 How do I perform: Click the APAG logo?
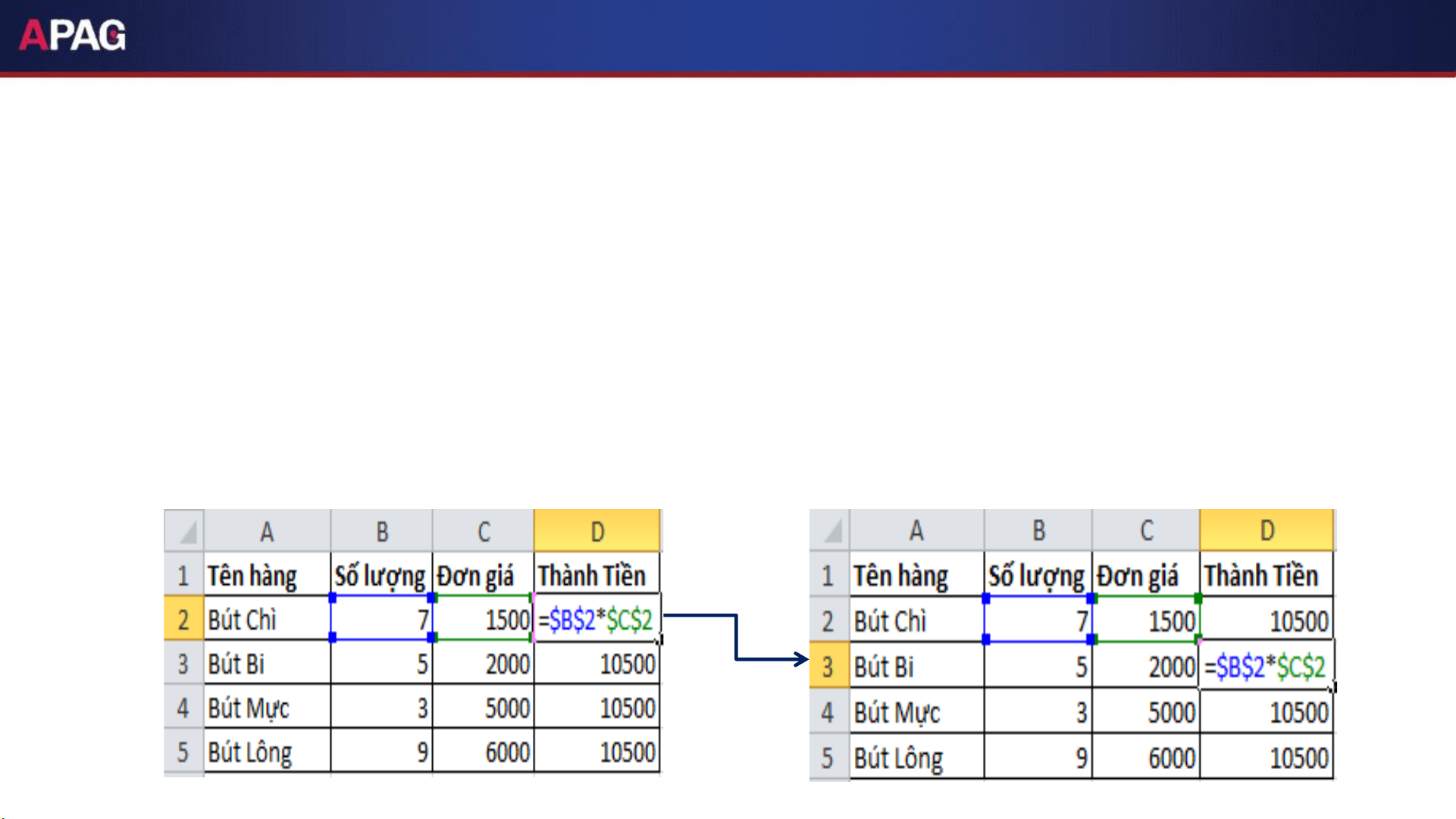pyautogui.click(x=73, y=35)
